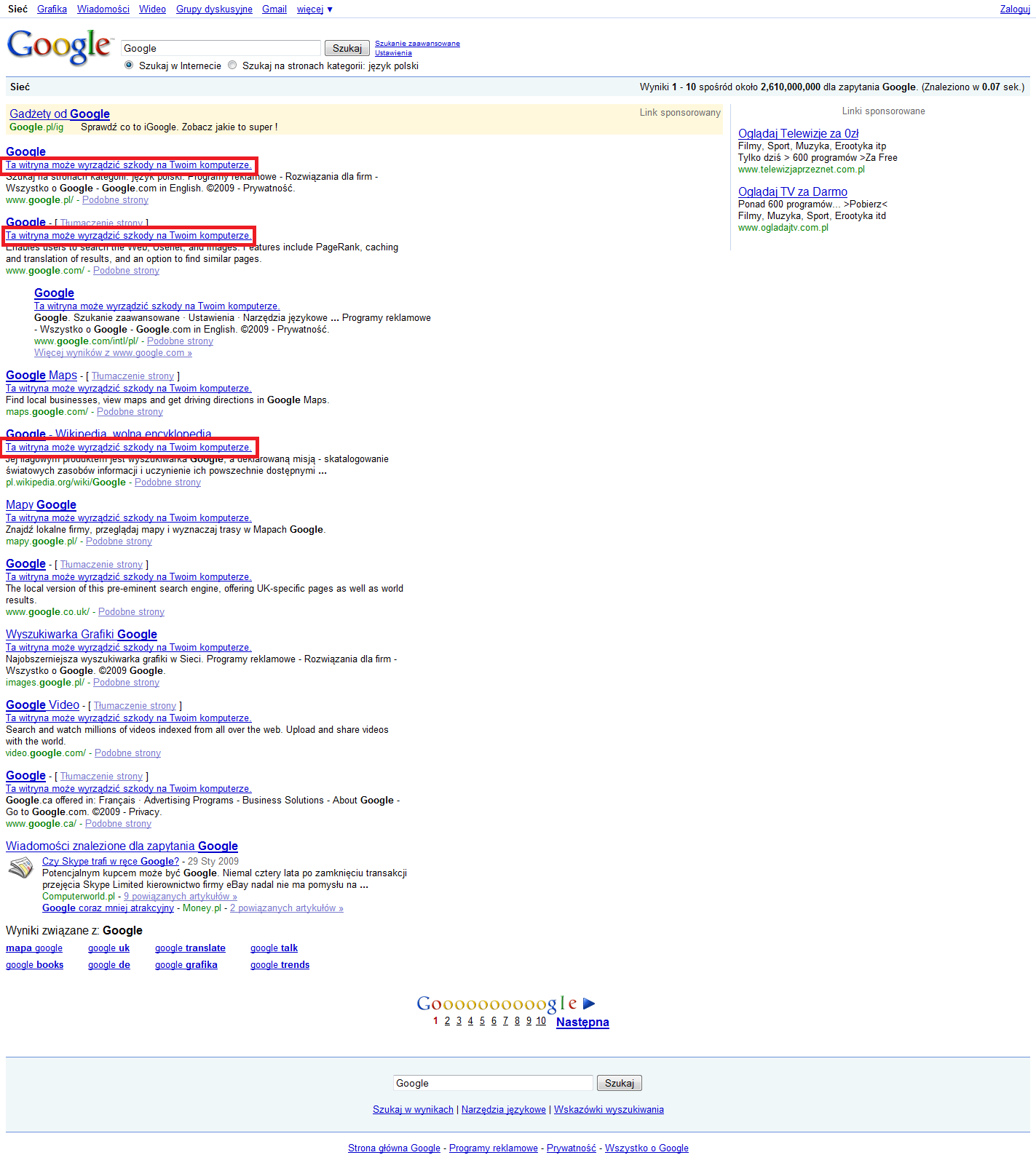Open Wideo in top navigation
This screenshot has height=1163, width=1036.
point(152,9)
